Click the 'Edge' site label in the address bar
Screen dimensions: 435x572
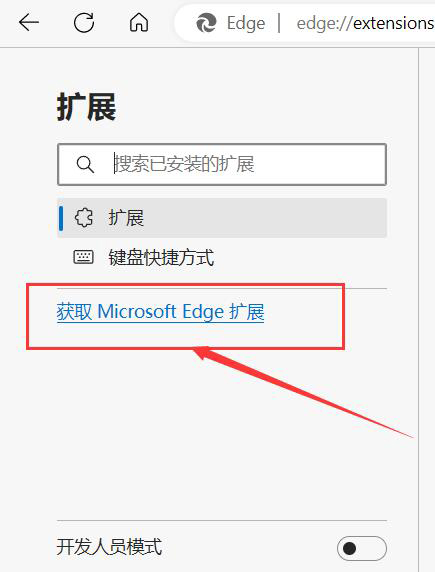[246, 23]
